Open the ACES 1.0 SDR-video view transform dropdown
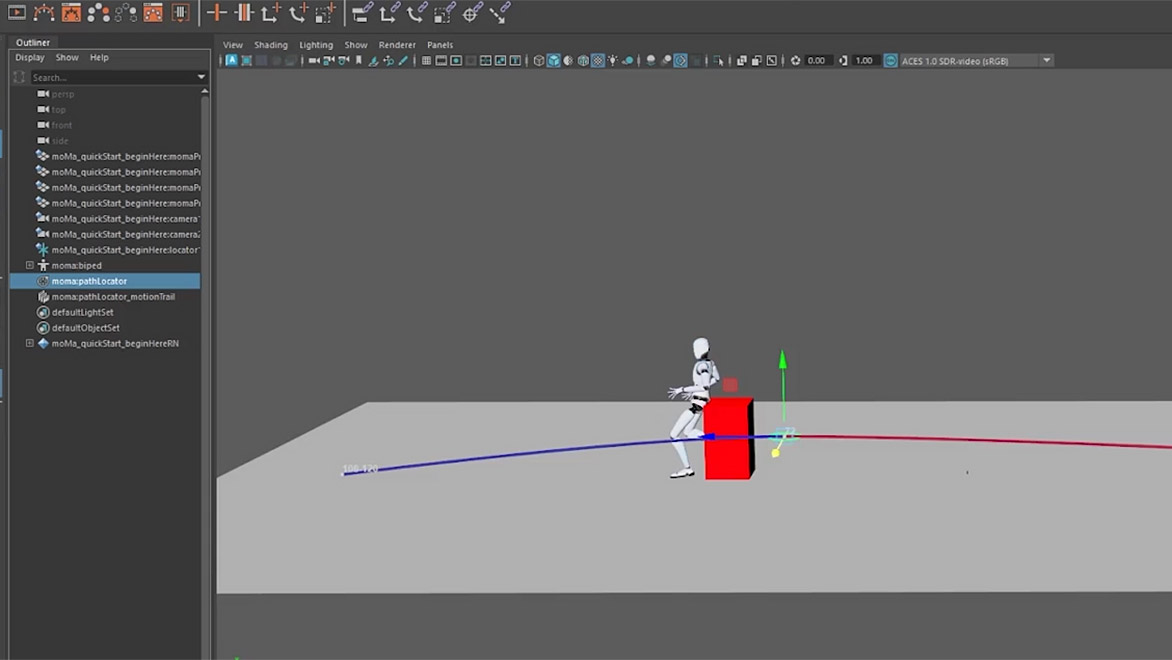The height and width of the screenshot is (660, 1172). point(1046,61)
